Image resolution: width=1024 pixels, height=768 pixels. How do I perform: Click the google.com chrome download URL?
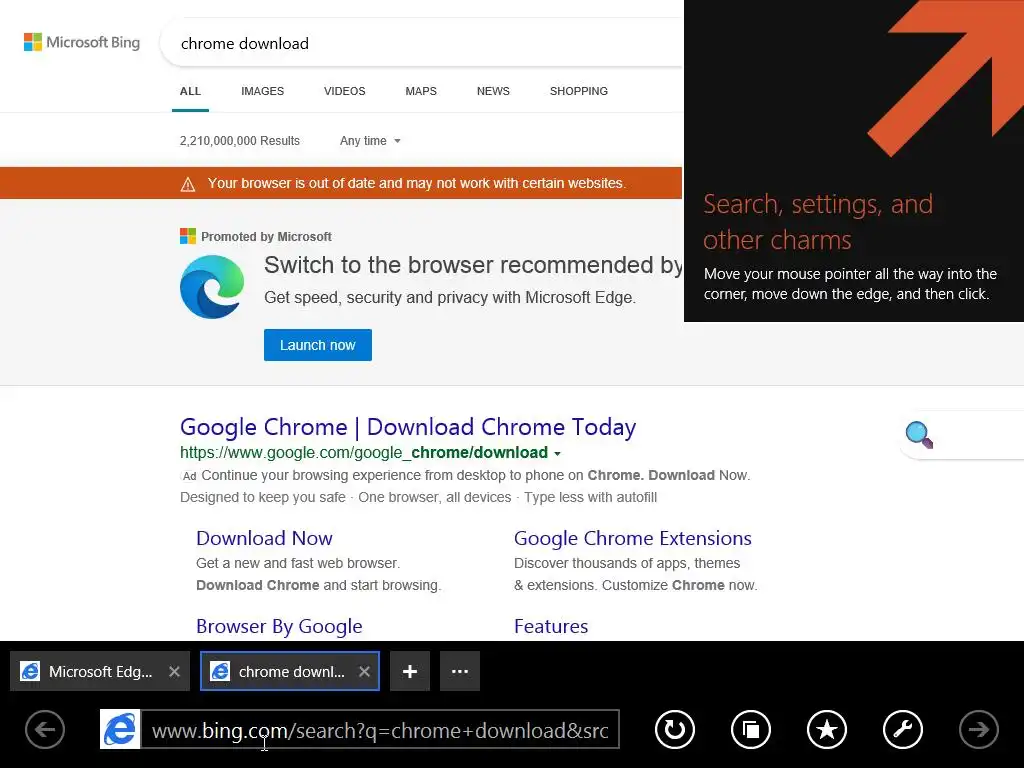coord(364,453)
